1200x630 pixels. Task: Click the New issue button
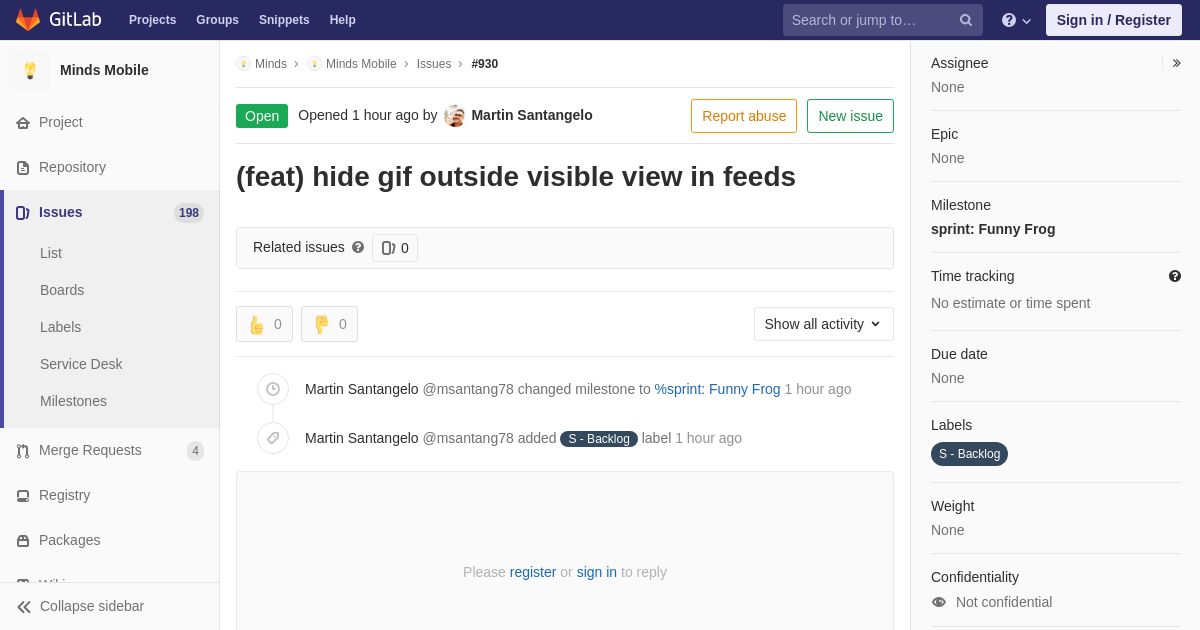[850, 116]
